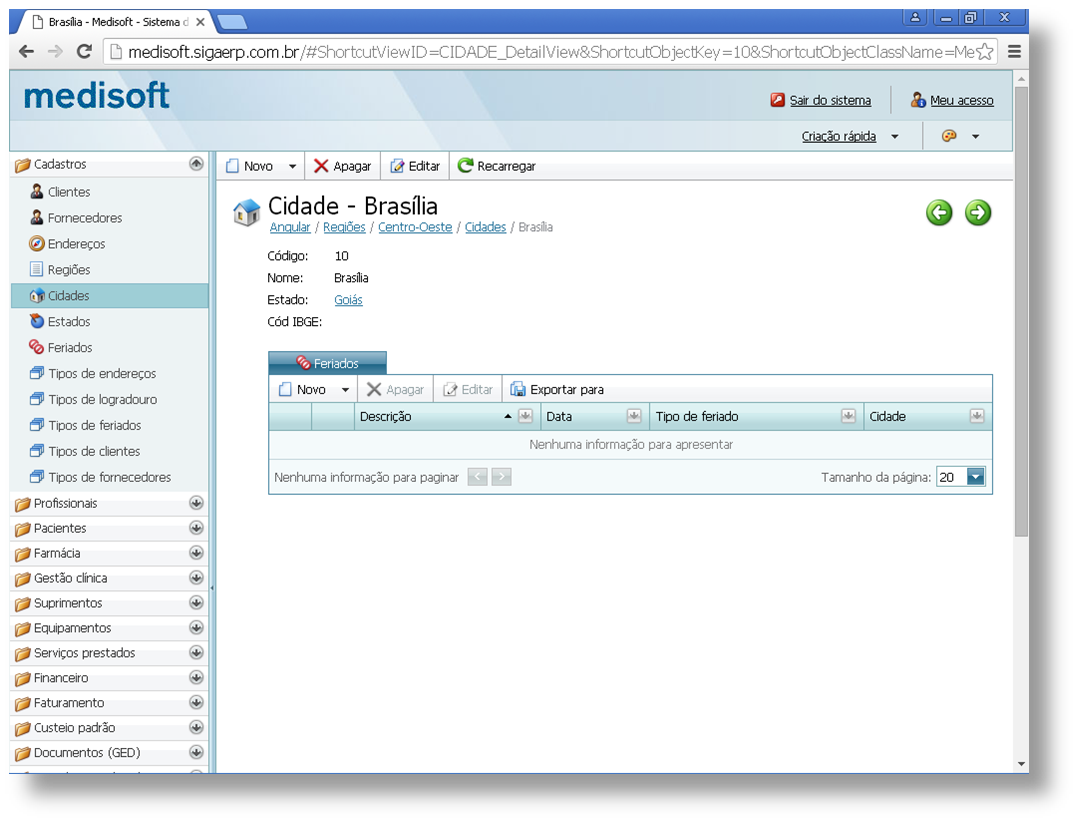Open the theme chooser dropdown arrow
Screen dimensions: 1078x823
click(x=975, y=137)
